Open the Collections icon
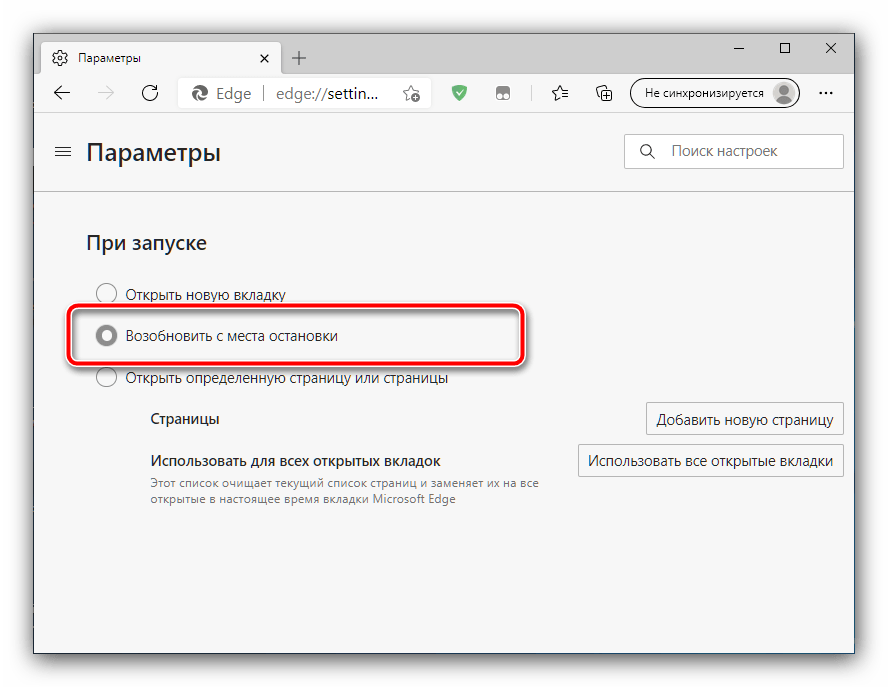The height and width of the screenshot is (687, 888). 604,93
